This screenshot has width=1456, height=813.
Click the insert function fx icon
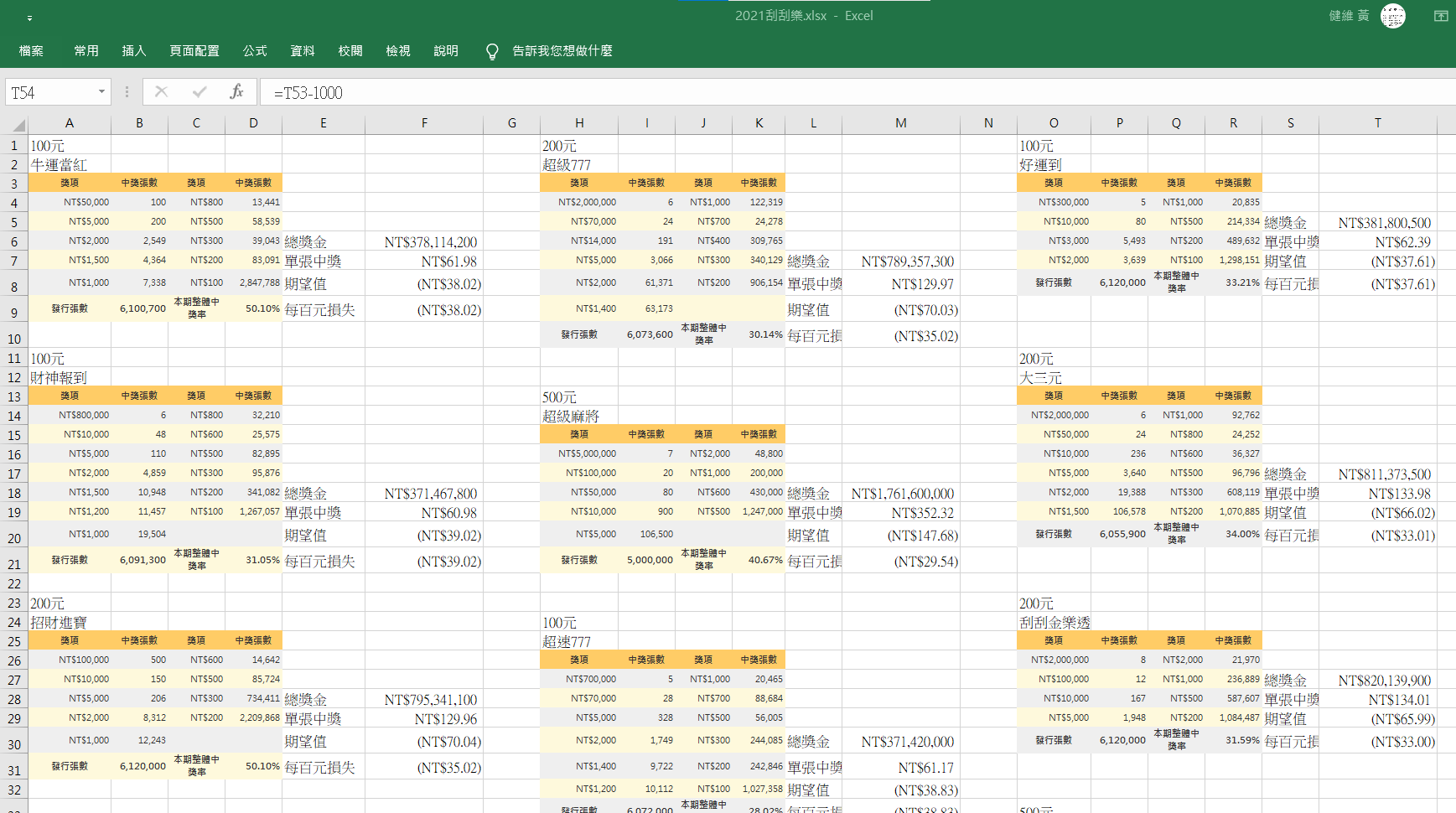click(237, 92)
